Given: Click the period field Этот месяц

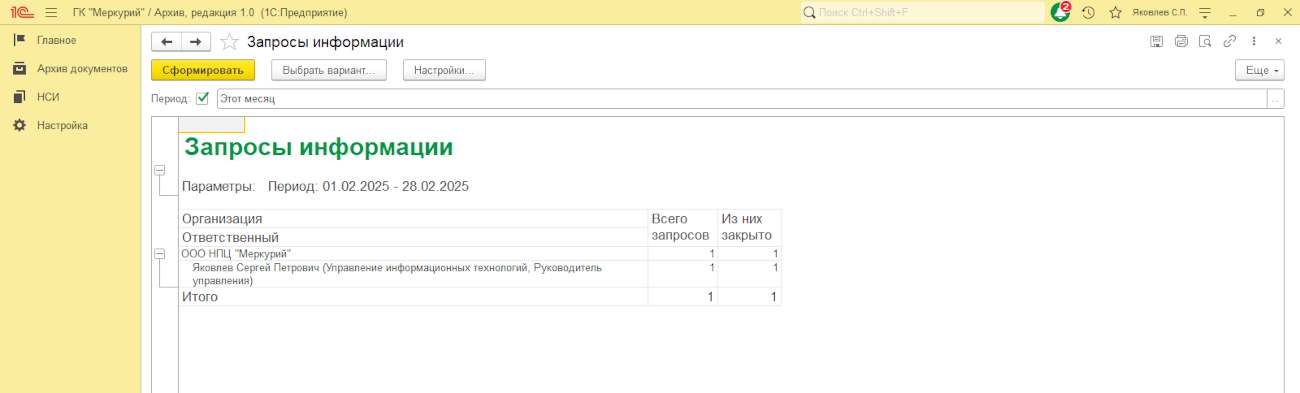Looking at the screenshot, I should (741, 99).
